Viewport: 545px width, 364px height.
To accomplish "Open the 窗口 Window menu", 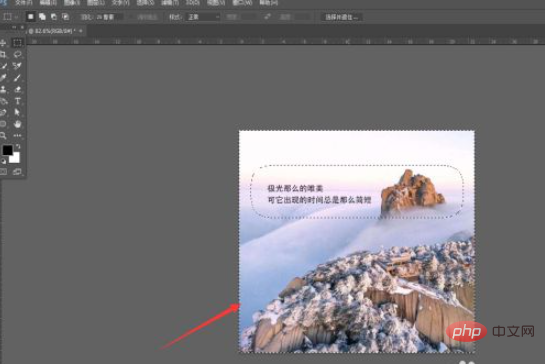I will click(242, 3).
